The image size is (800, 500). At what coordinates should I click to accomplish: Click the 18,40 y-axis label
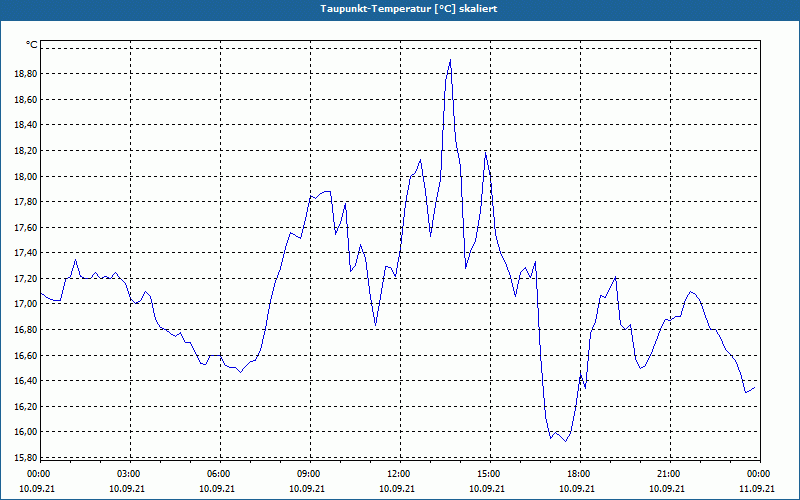point(26,125)
